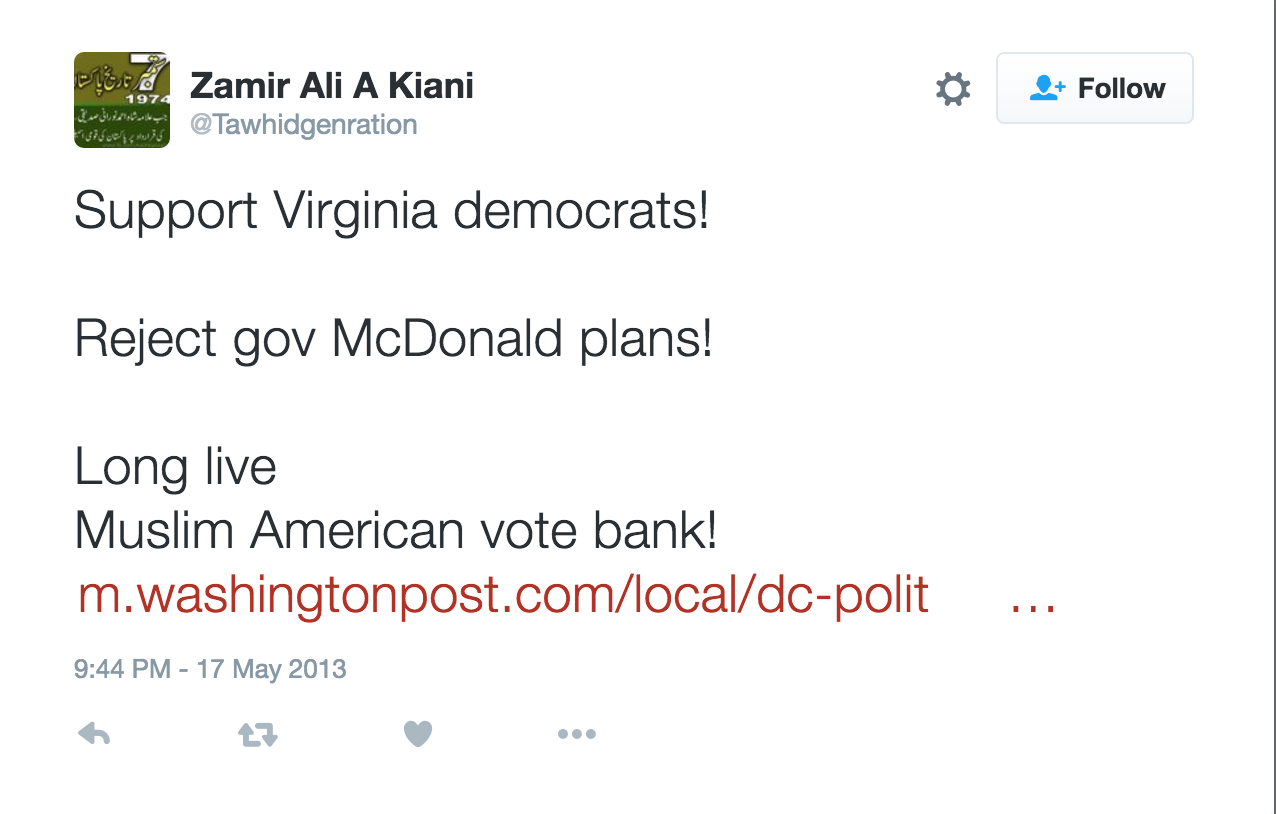Click the display name Zamir Ali A Kiani

332,86
